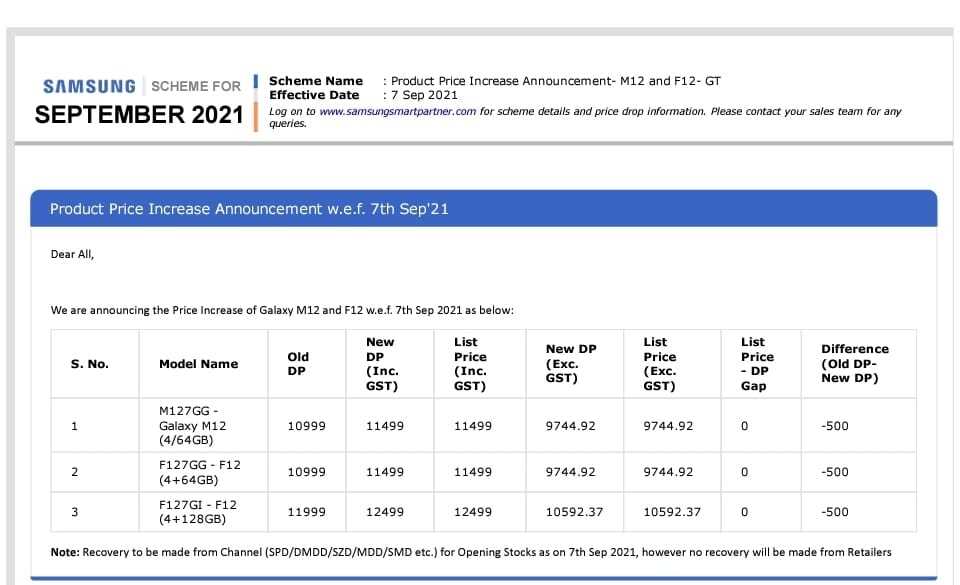
Task: Click the 'Old DP' column header
Action: (298, 364)
